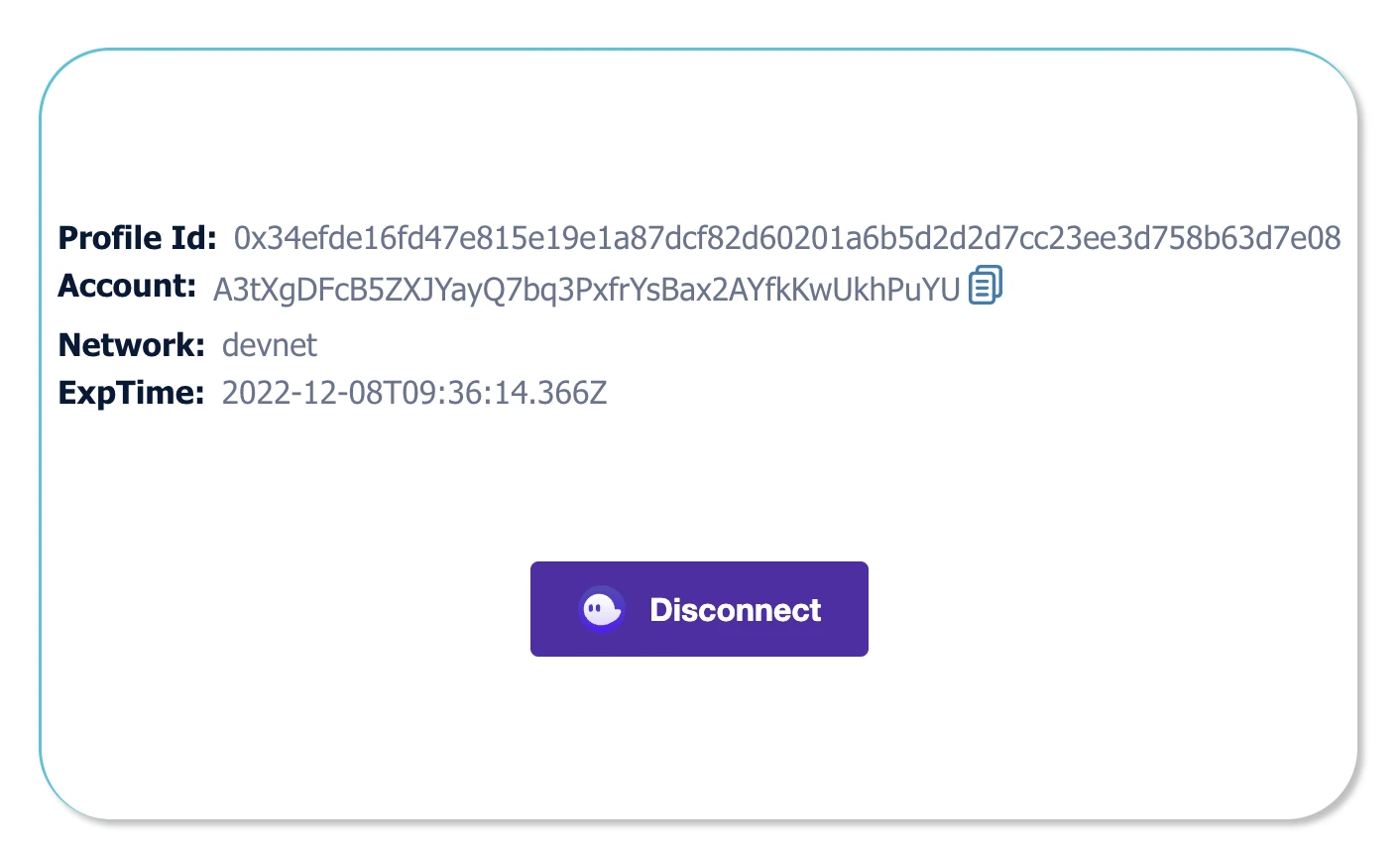This screenshot has width=1400, height=861.
Task: Click the "Profile Id:" label
Action: [137, 238]
